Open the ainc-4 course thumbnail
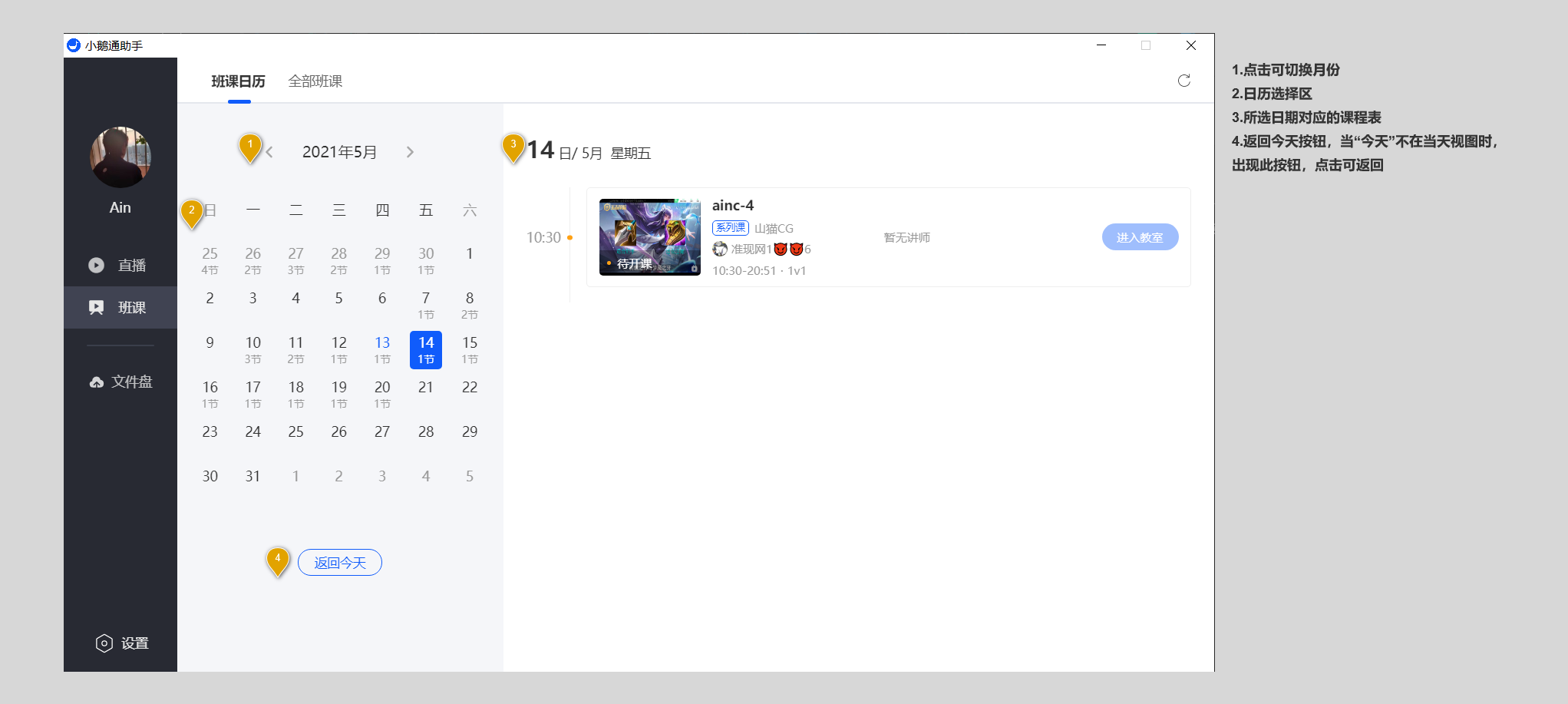The height and width of the screenshot is (704, 1568). point(649,237)
